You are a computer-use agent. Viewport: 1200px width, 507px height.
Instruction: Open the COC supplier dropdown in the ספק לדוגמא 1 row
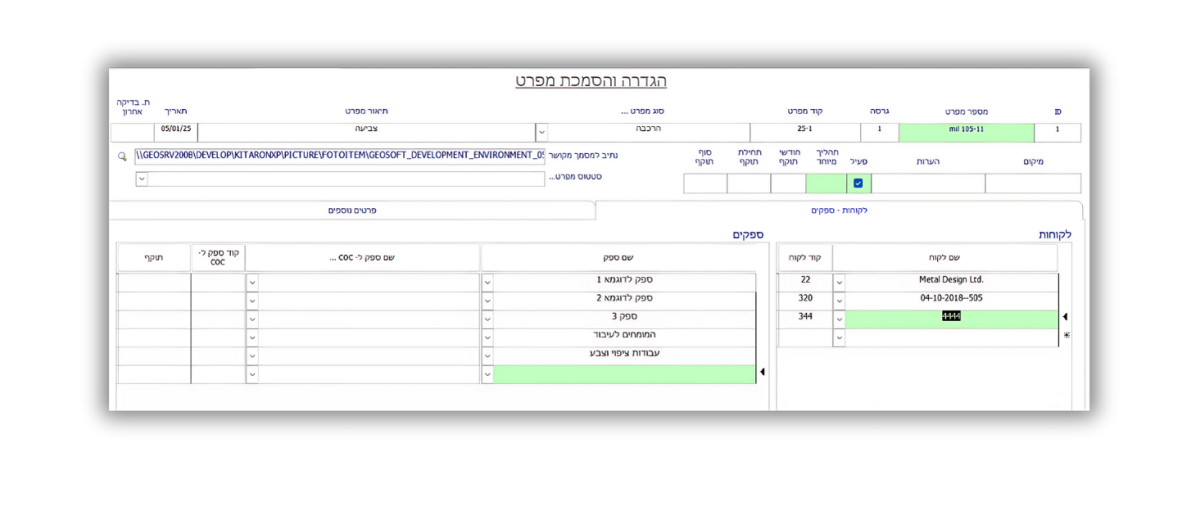click(x=252, y=282)
